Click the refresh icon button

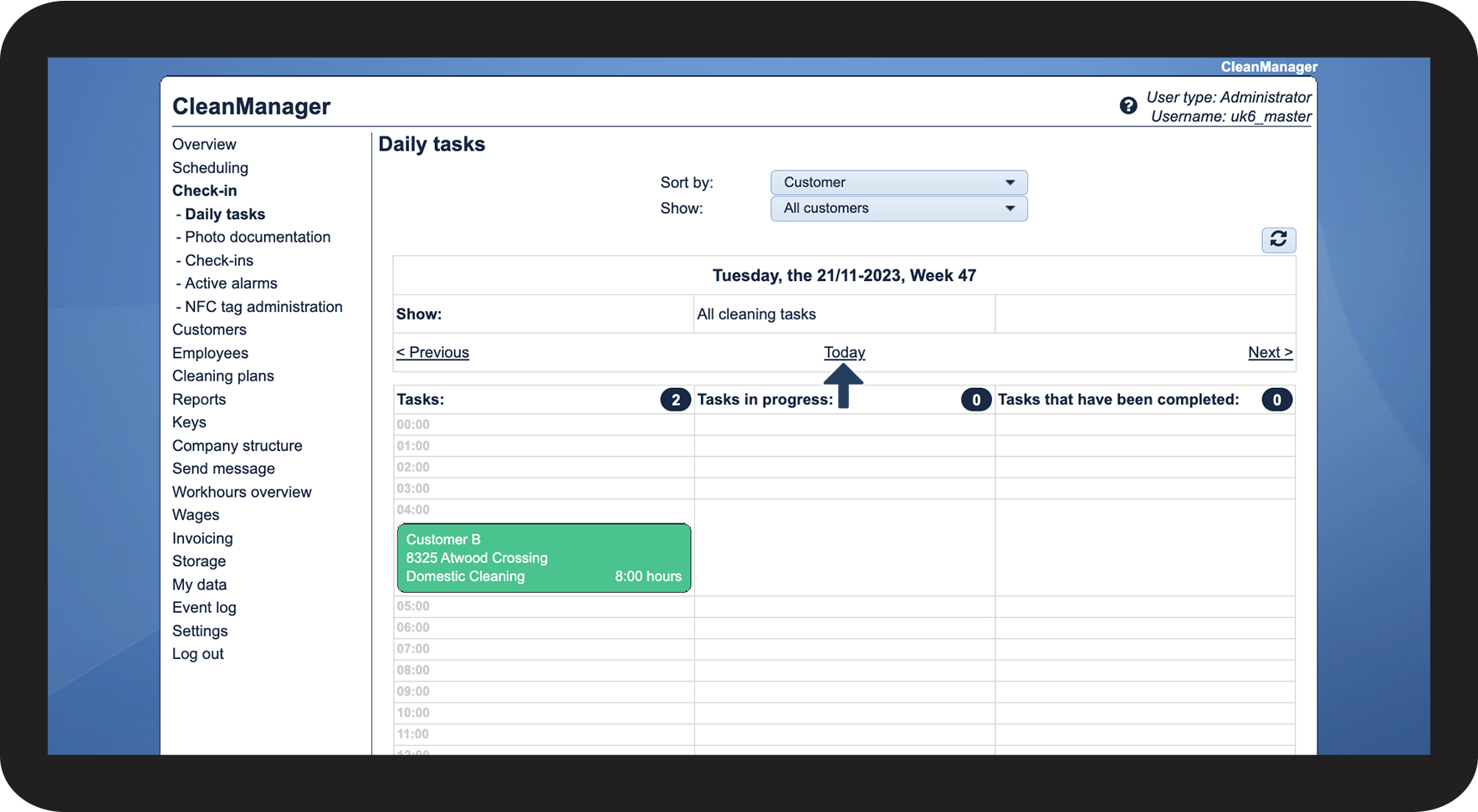pos(1278,239)
